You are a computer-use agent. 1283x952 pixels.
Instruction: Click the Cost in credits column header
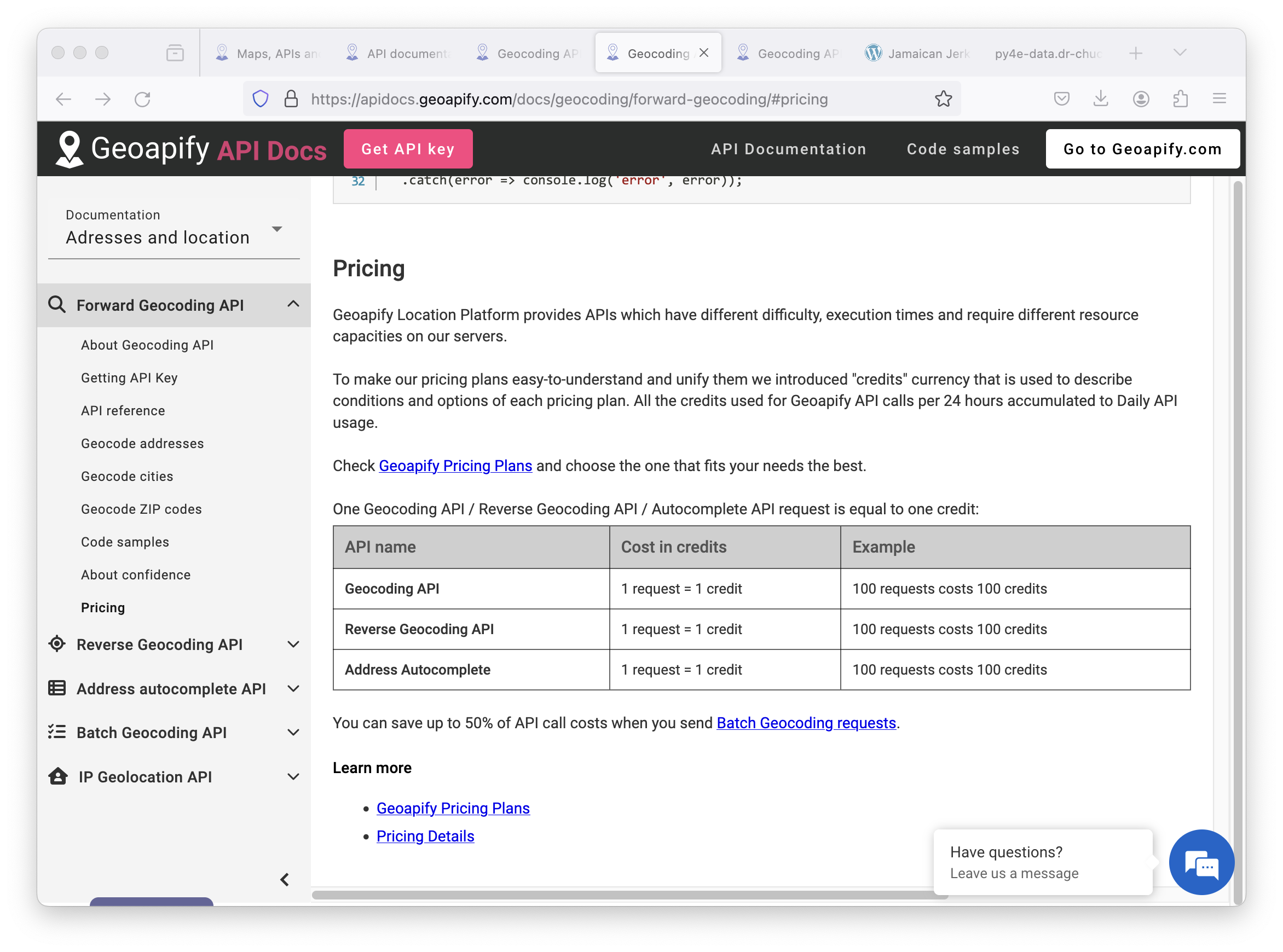725,547
